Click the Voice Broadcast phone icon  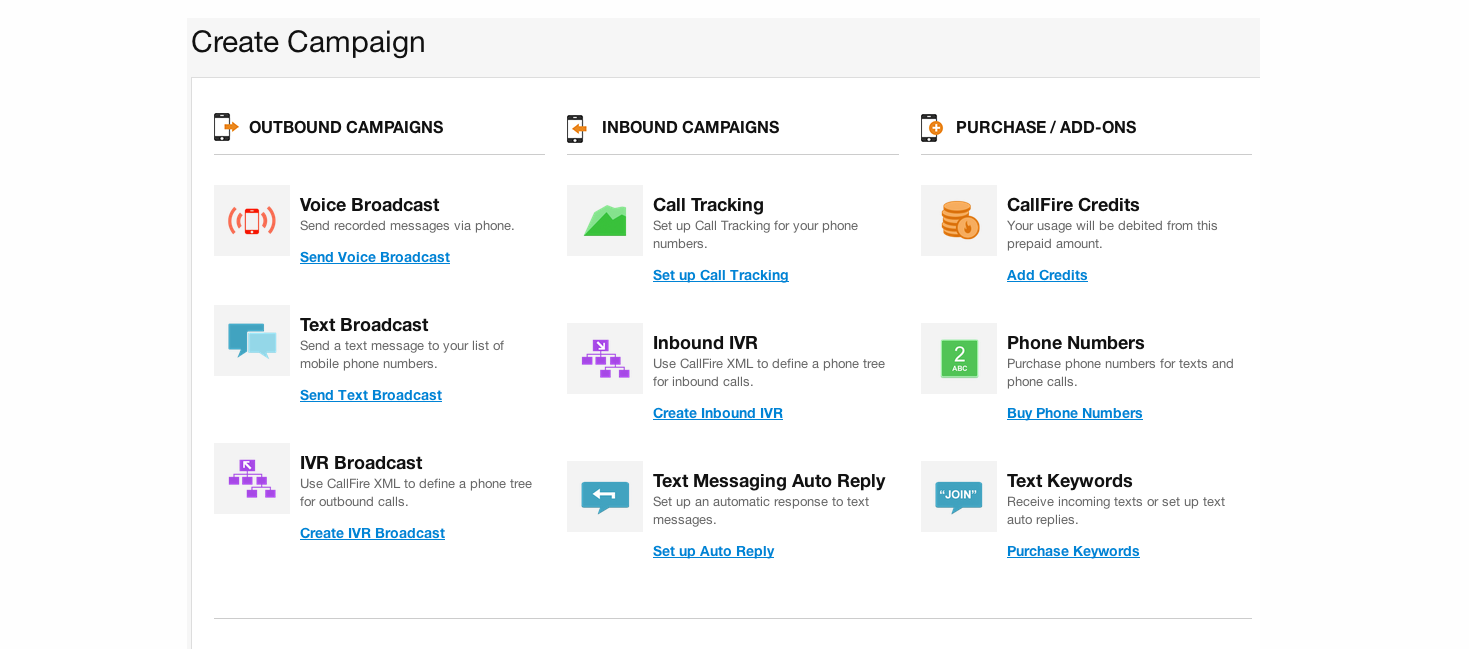(x=252, y=220)
